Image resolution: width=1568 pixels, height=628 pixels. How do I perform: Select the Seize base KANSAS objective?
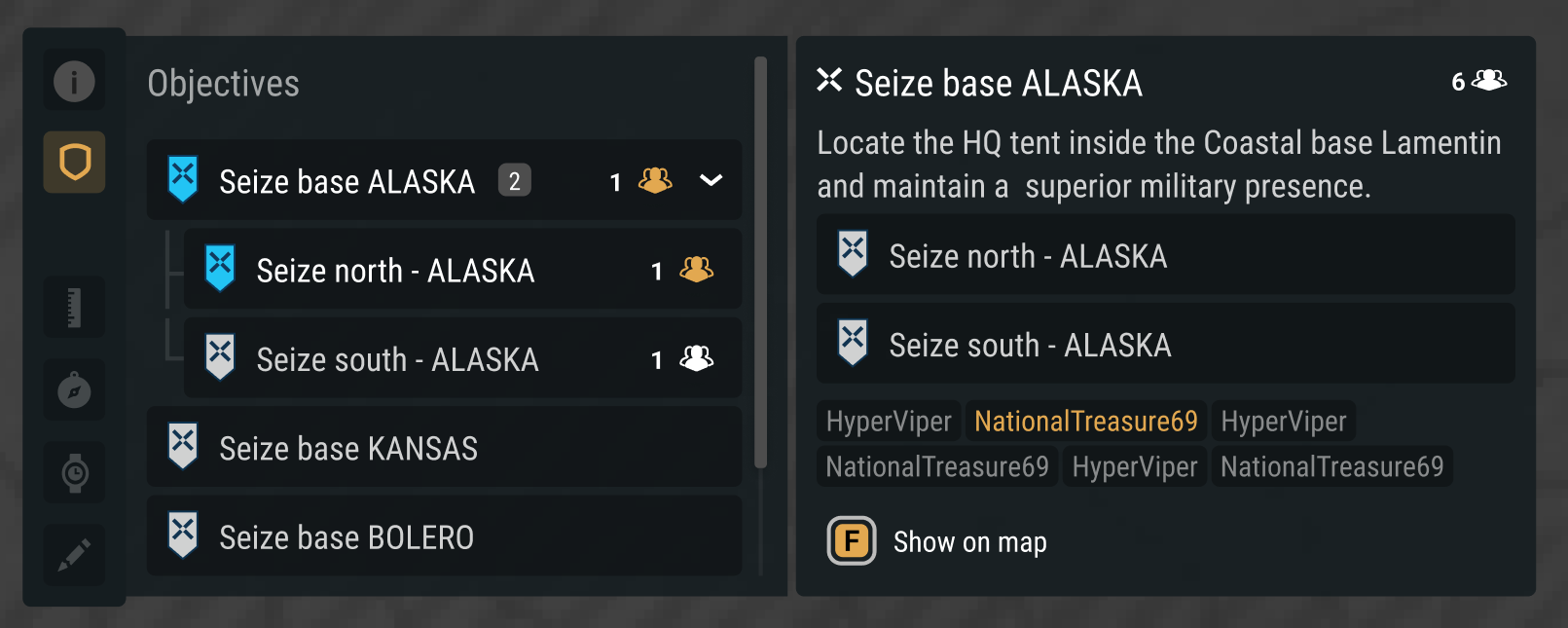348,448
